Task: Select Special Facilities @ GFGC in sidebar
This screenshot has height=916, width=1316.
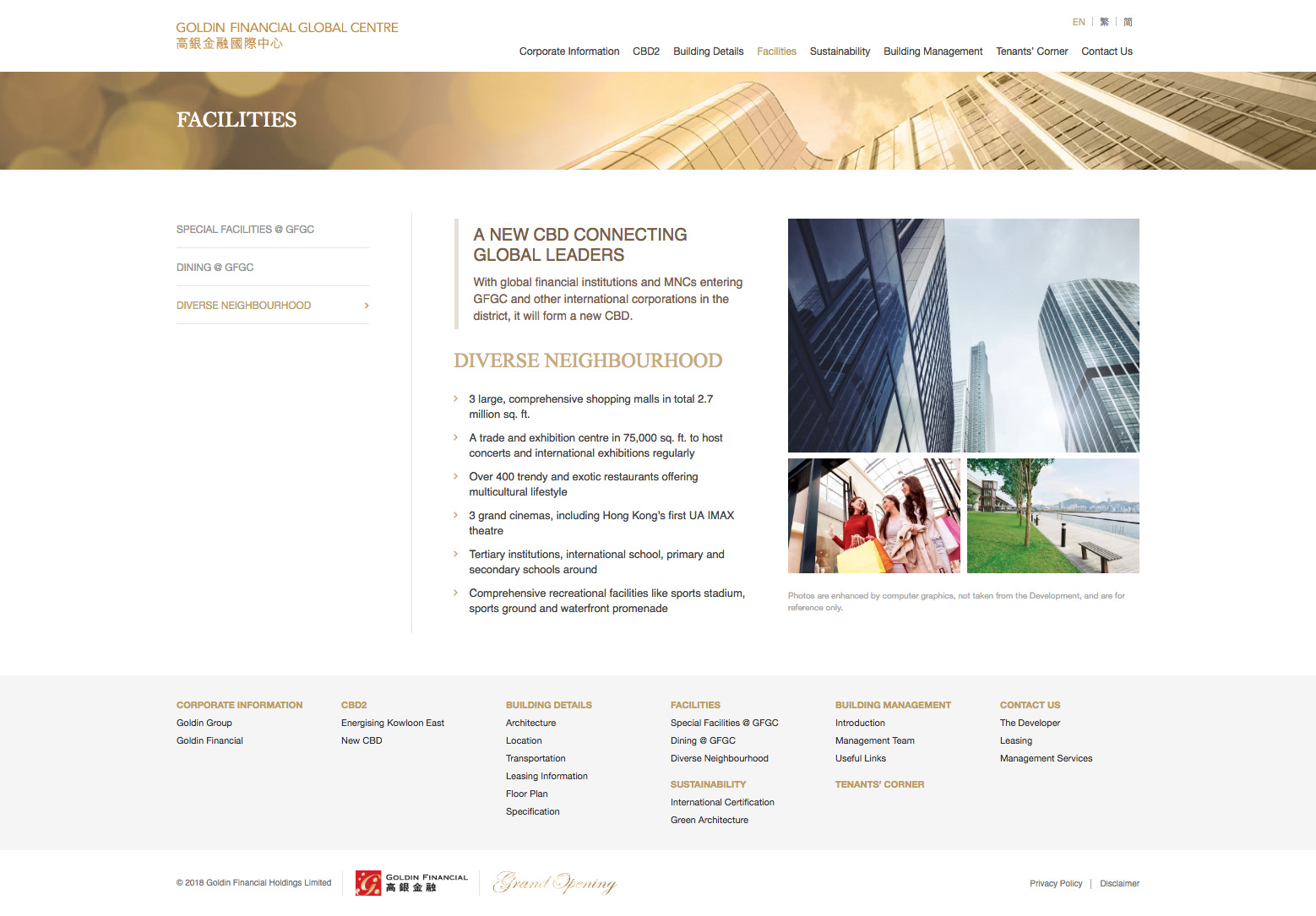Action: click(x=245, y=230)
